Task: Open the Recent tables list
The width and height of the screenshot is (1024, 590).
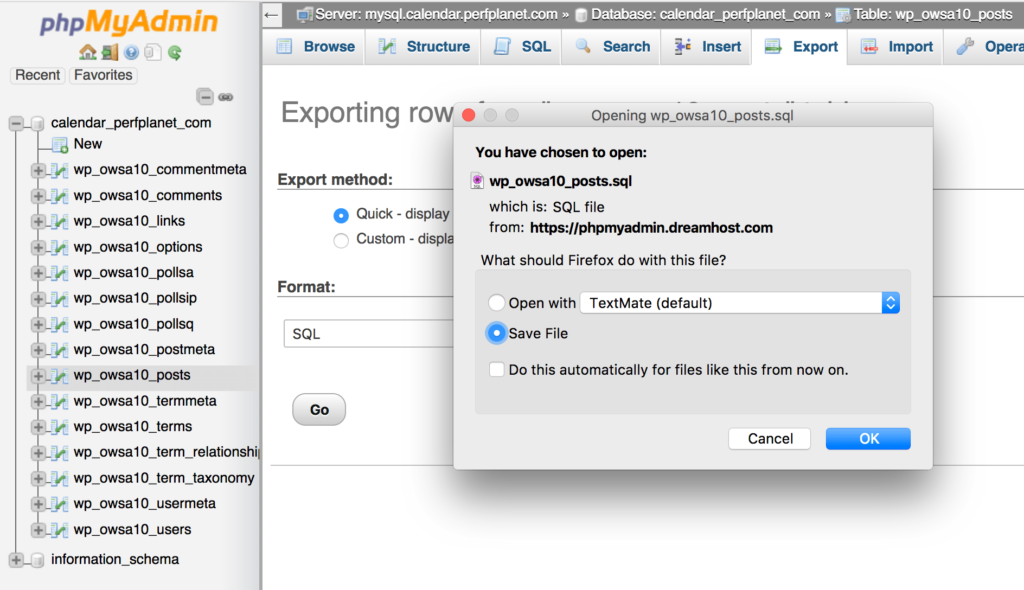Action: [37, 75]
